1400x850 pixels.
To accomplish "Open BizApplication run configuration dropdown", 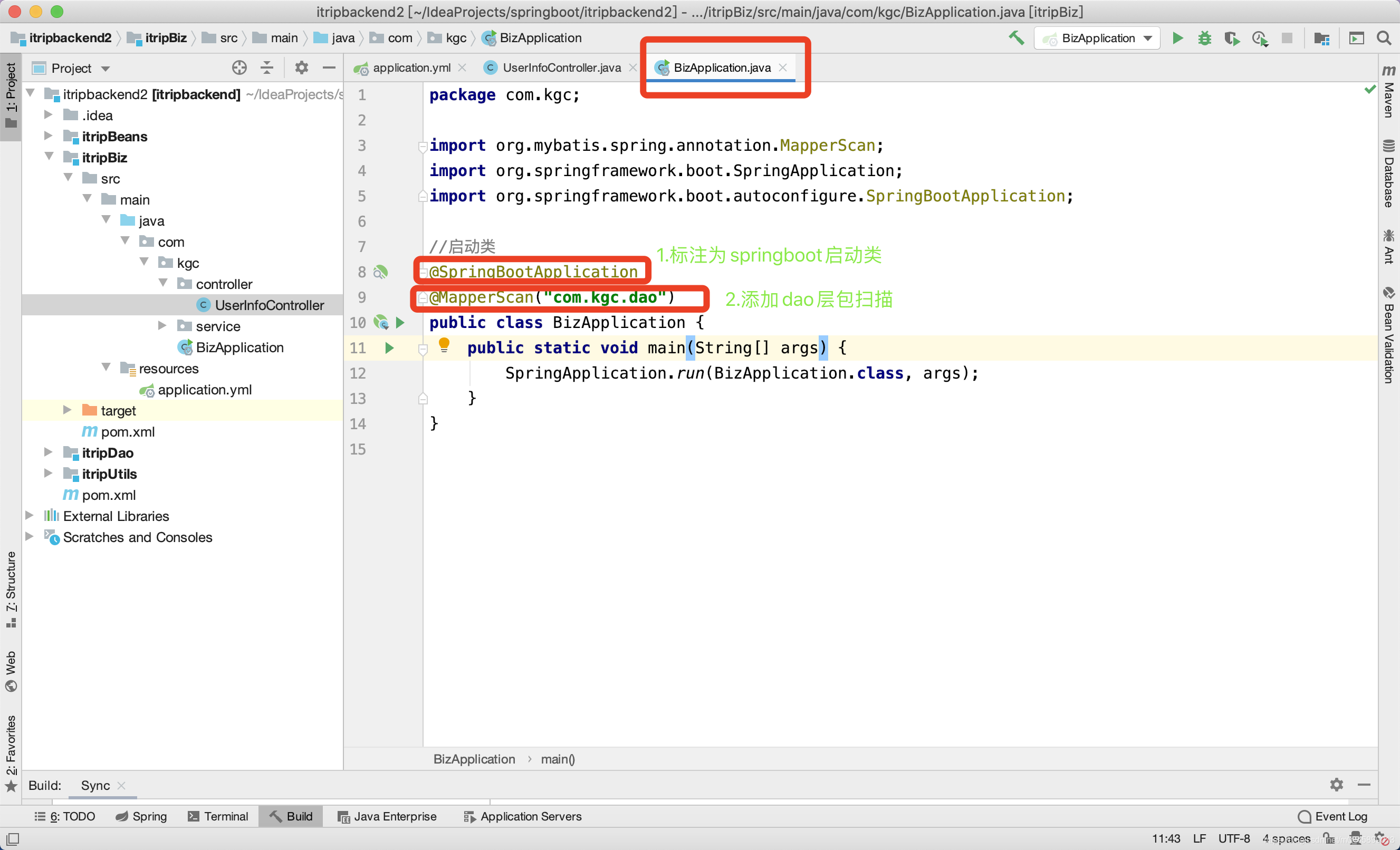I will coord(1097,38).
